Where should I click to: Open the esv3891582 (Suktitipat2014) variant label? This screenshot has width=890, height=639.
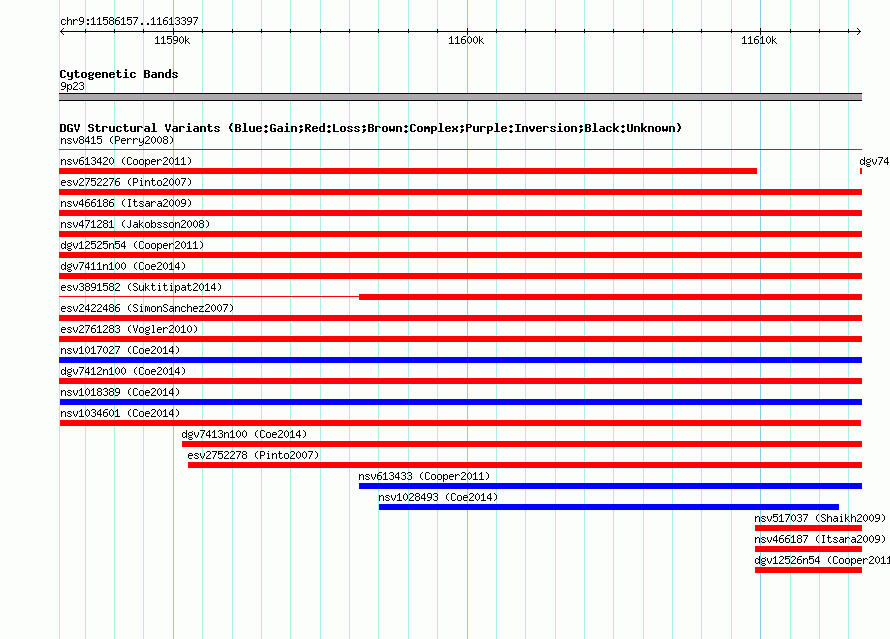[141, 287]
